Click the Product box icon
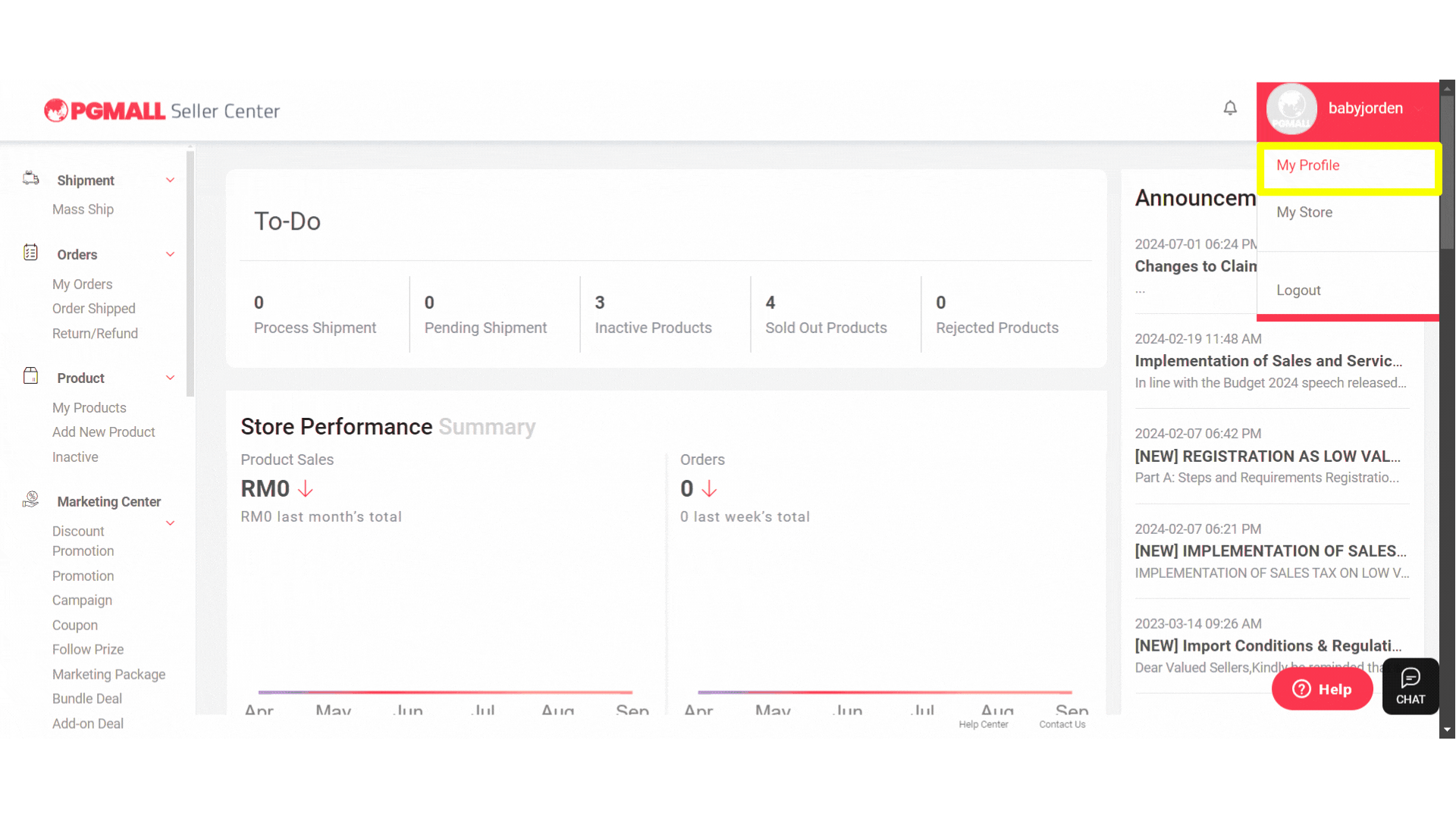The height and width of the screenshot is (819, 1456). coord(31,377)
